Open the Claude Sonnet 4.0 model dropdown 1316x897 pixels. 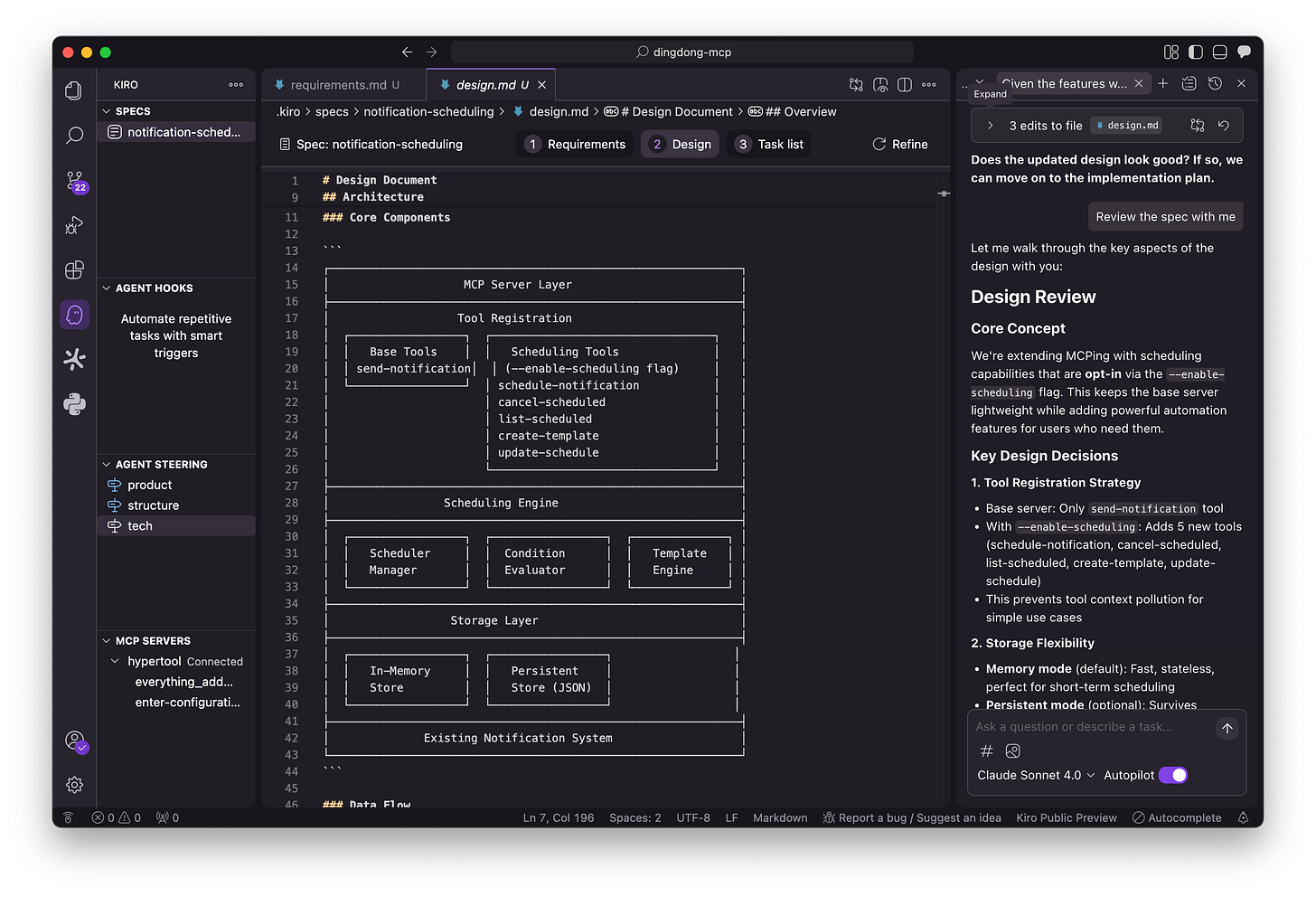(1036, 775)
